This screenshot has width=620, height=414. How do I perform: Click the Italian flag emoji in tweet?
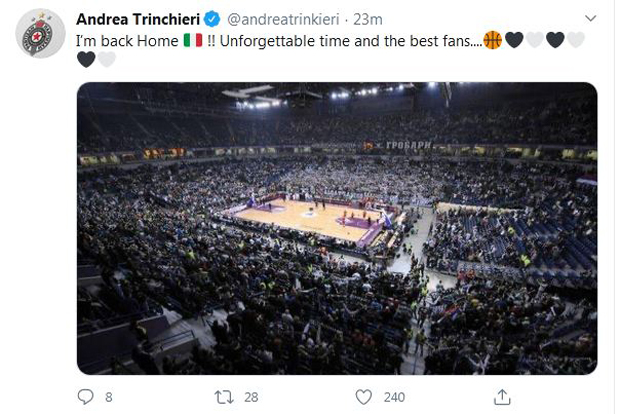click(x=192, y=40)
